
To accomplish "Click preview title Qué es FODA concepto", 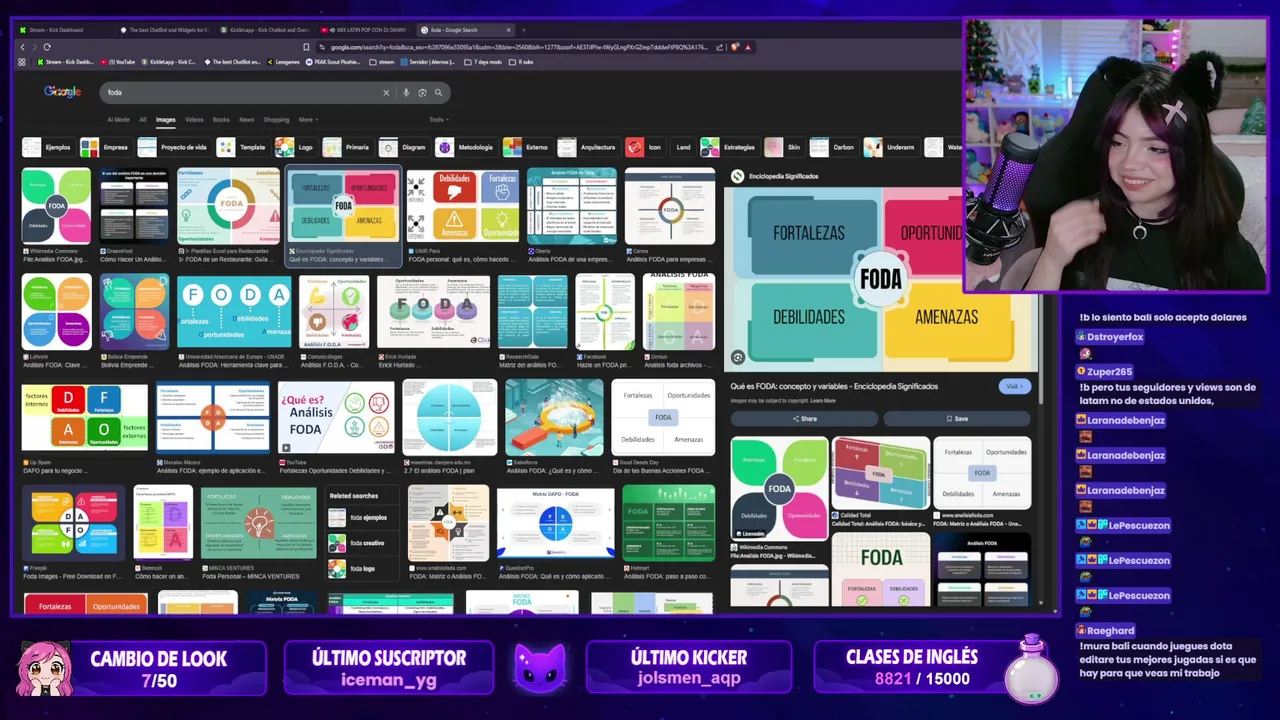I will tap(834, 386).
